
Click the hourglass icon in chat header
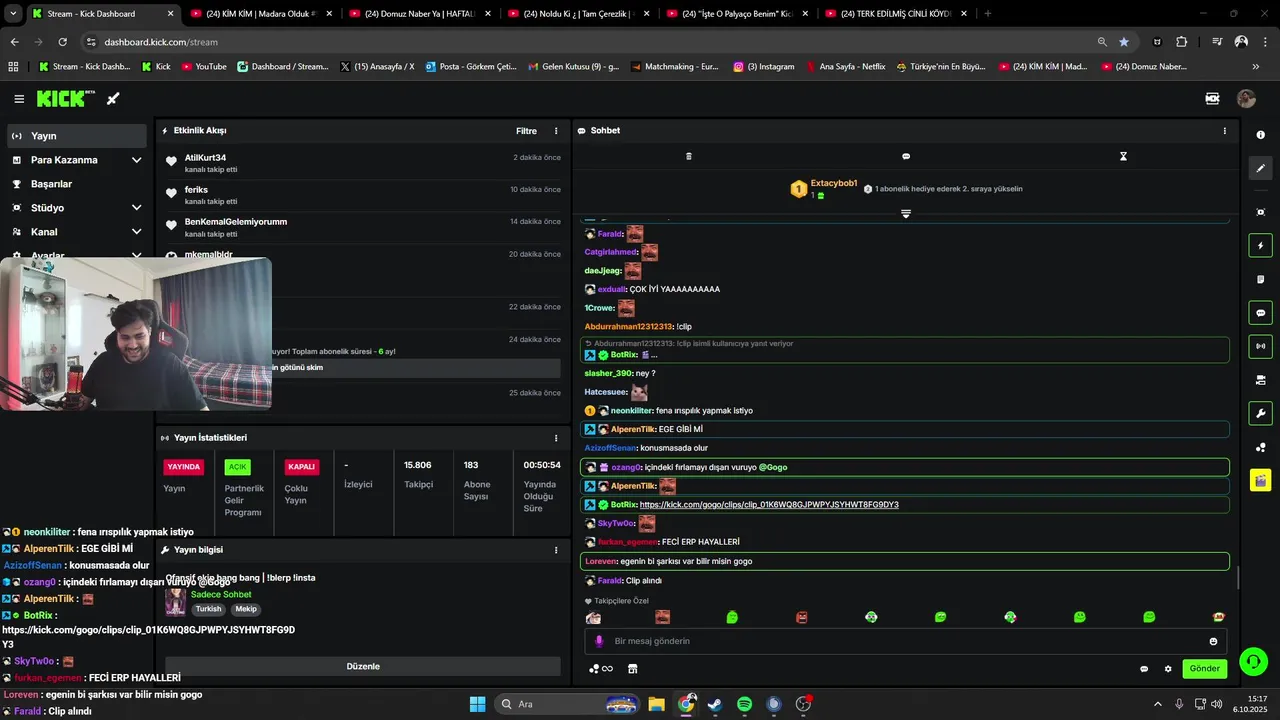click(1123, 156)
